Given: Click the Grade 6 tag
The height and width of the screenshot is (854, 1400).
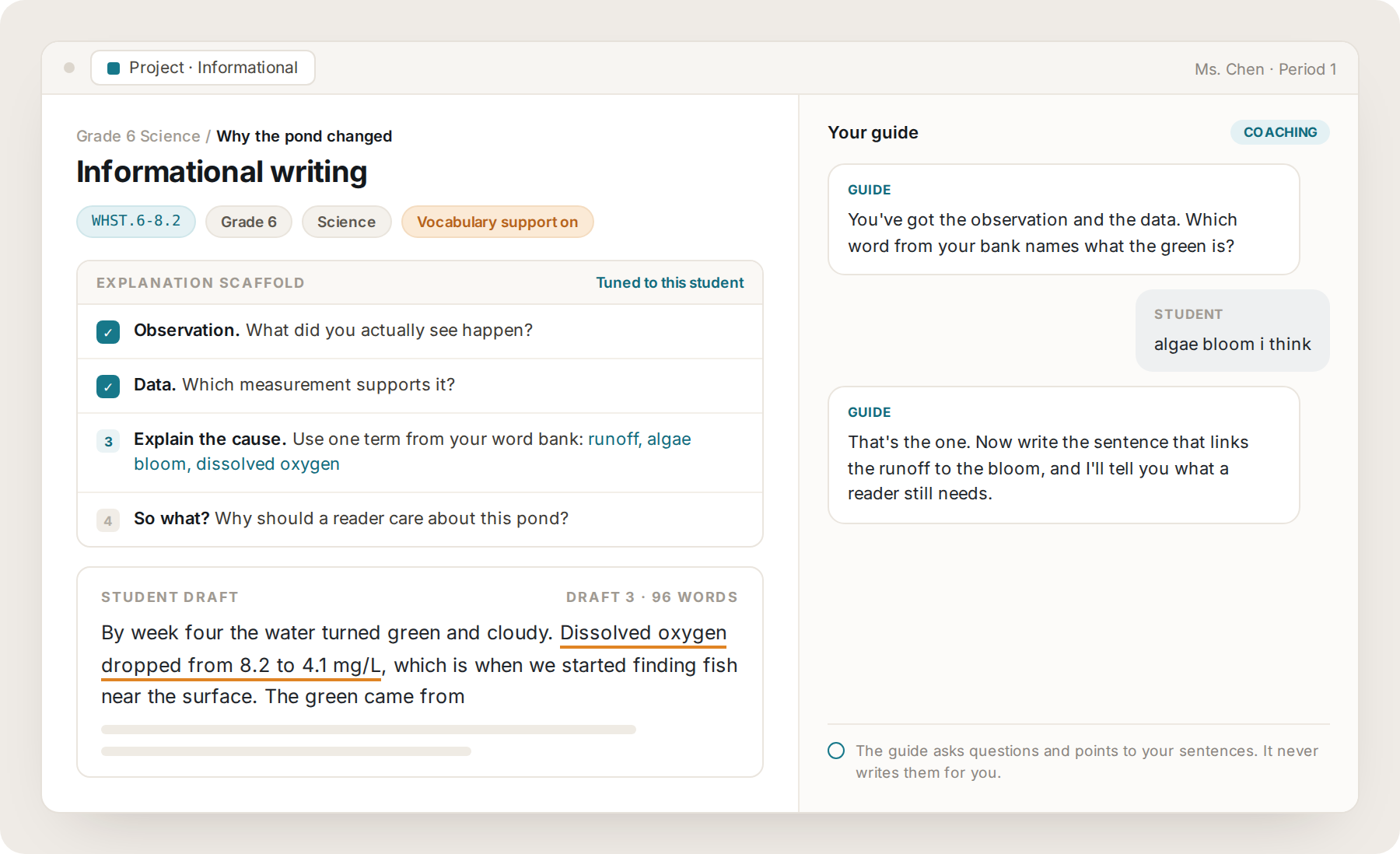Looking at the screenshot, I should 249,222.
